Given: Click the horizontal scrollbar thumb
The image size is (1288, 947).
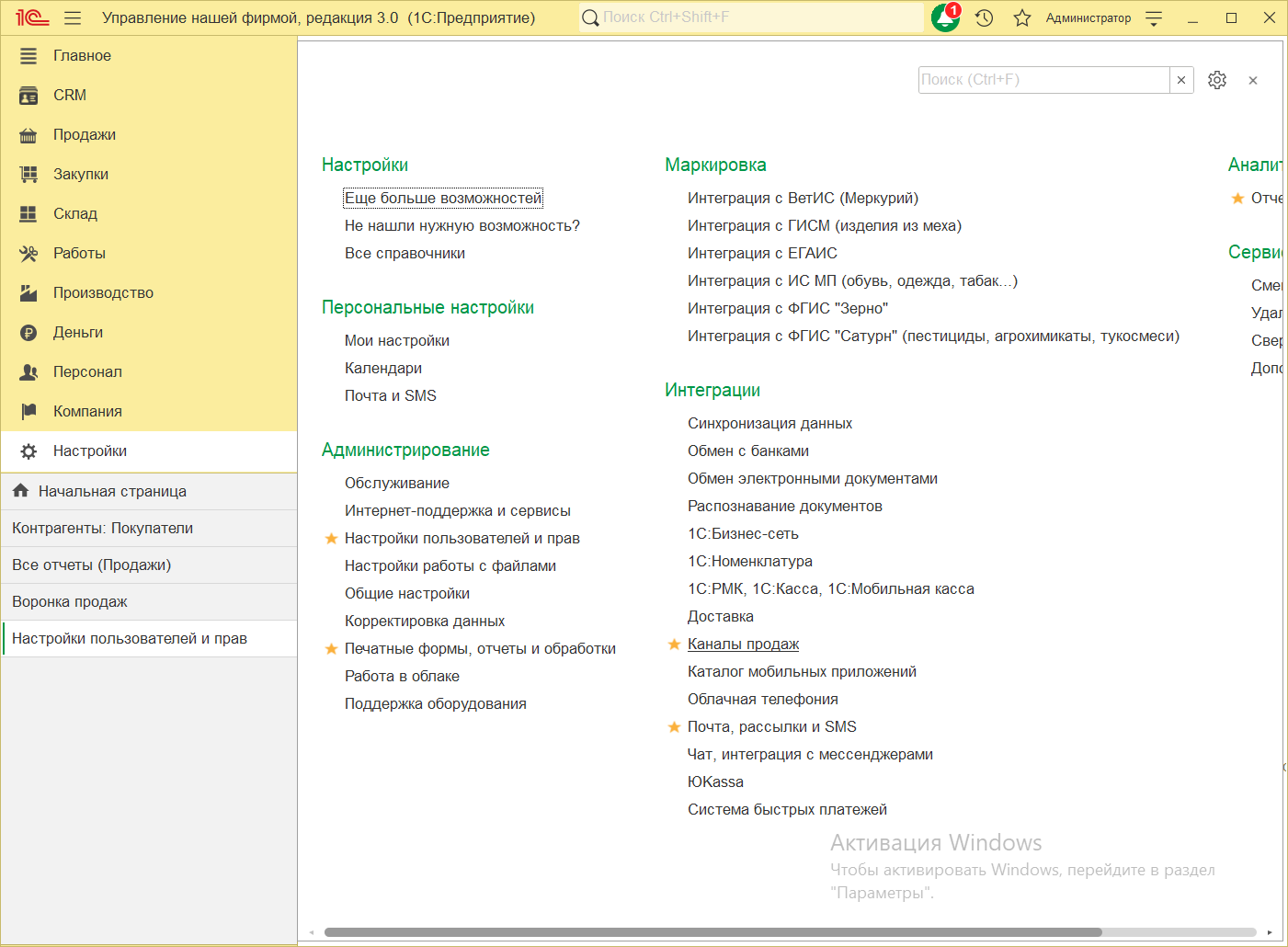Looking at the screenshot, I should pos(712,932).
